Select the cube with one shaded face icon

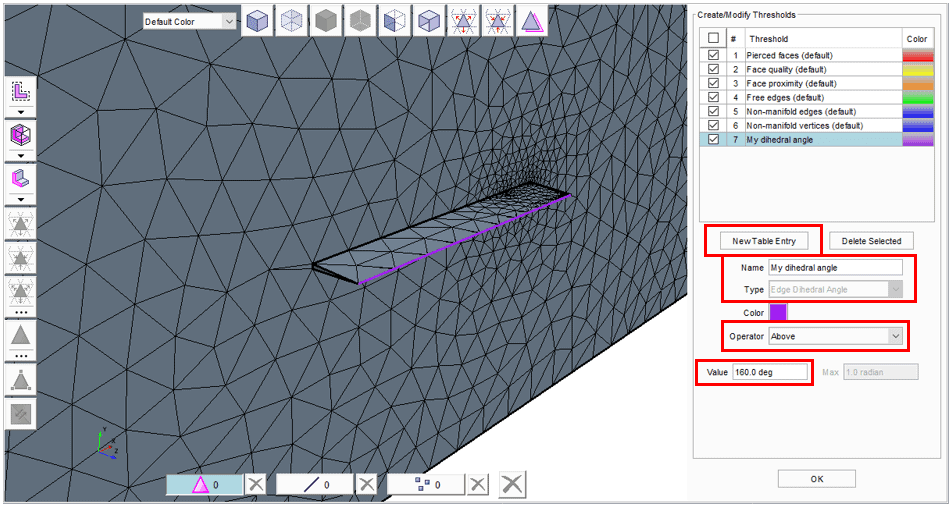395,22
